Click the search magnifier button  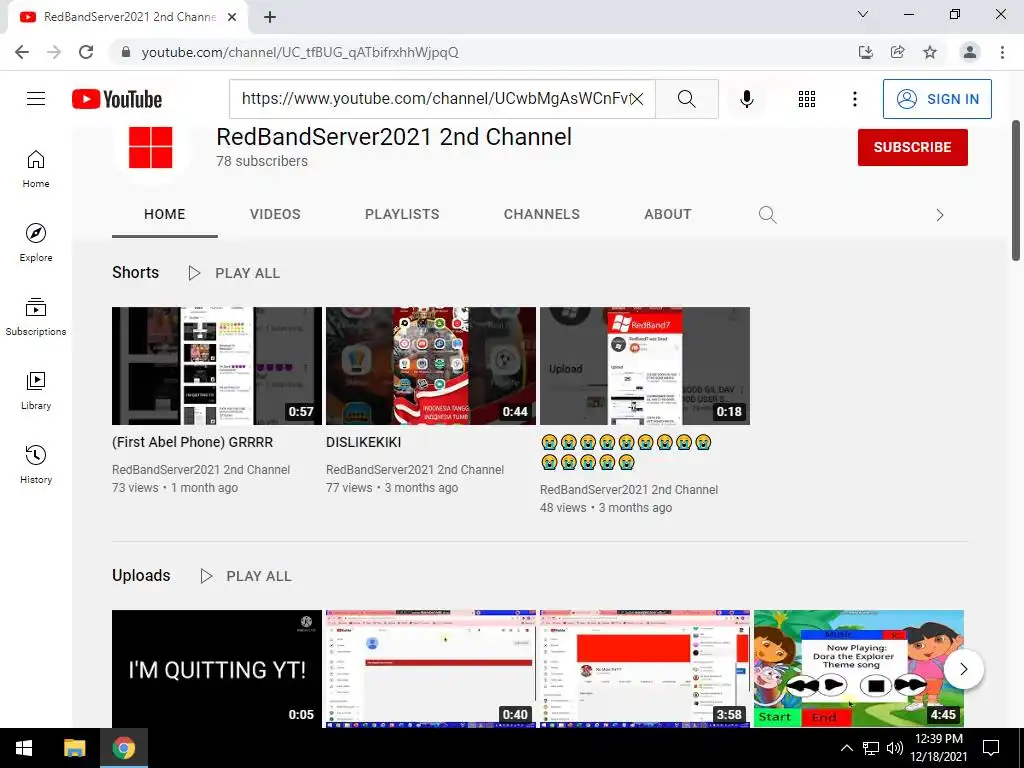coord(686,99)
